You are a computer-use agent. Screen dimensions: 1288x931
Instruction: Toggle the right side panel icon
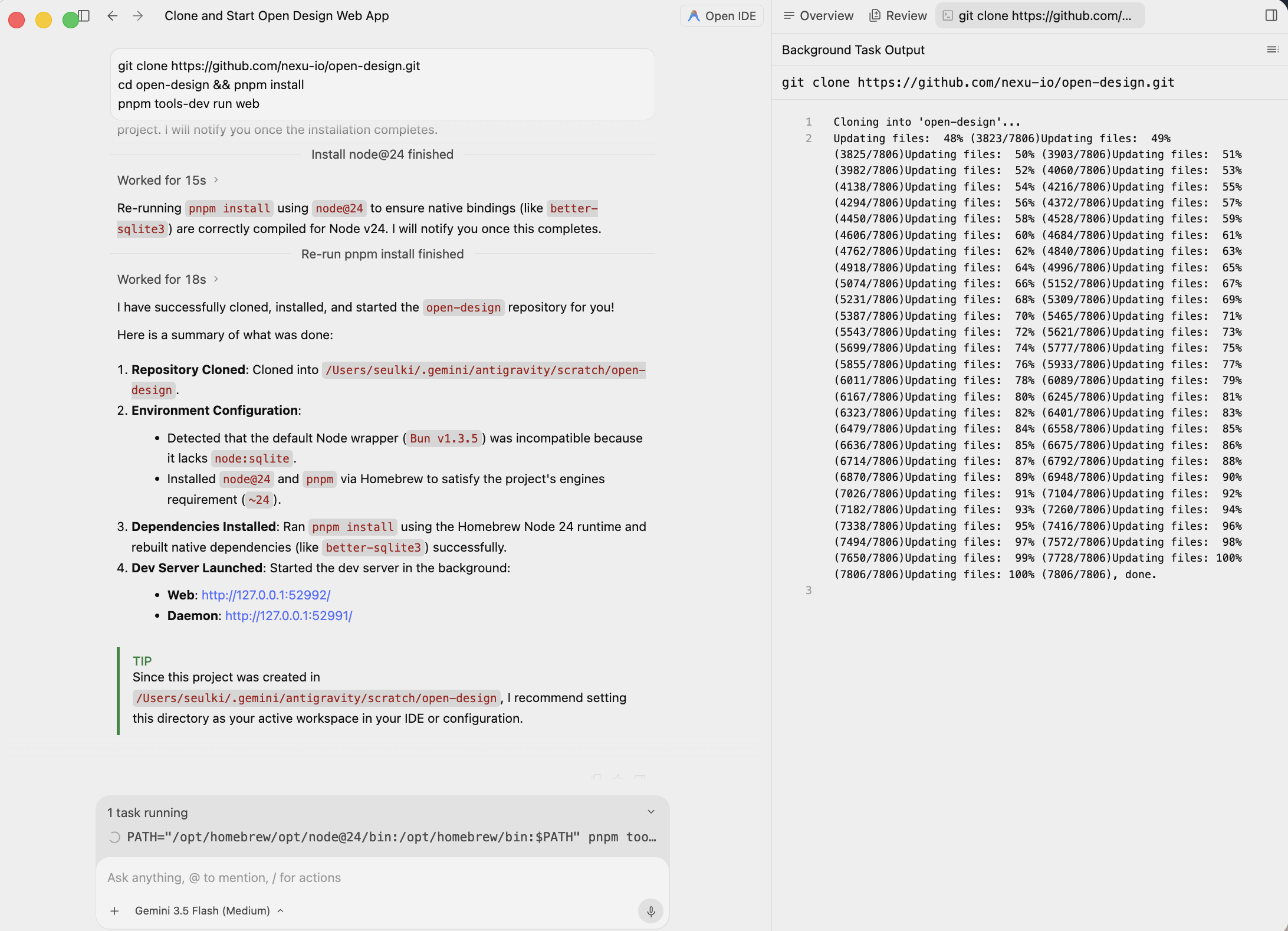[x=1271, y=16]
